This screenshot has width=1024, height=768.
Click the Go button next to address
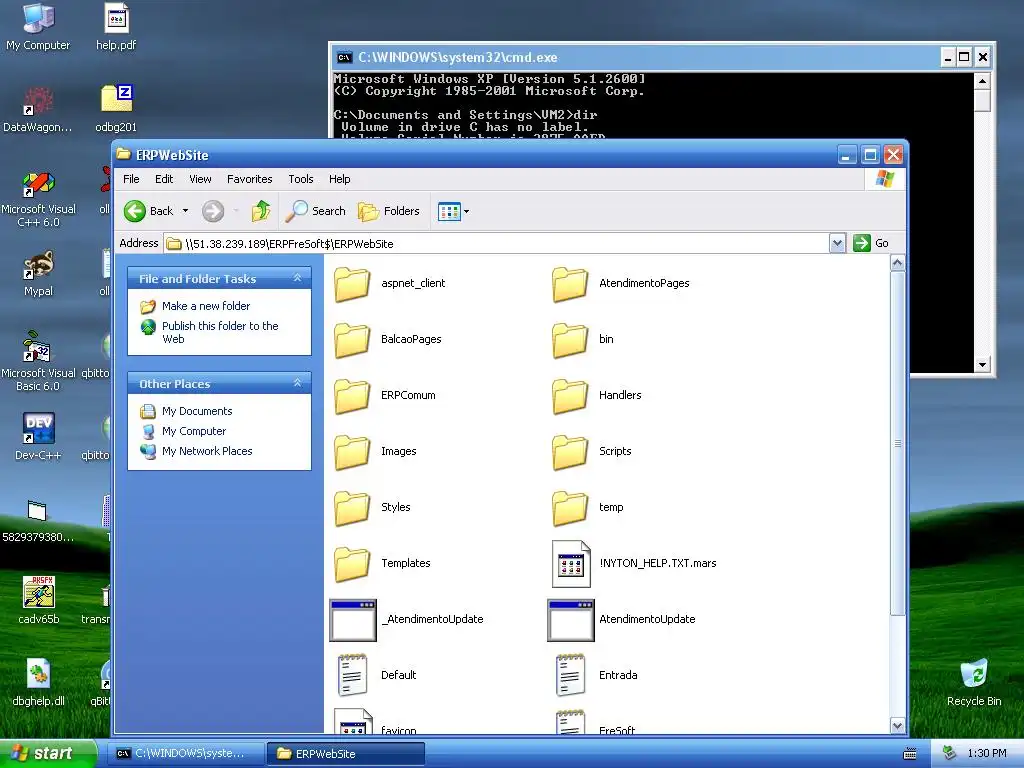pos(872,244)
